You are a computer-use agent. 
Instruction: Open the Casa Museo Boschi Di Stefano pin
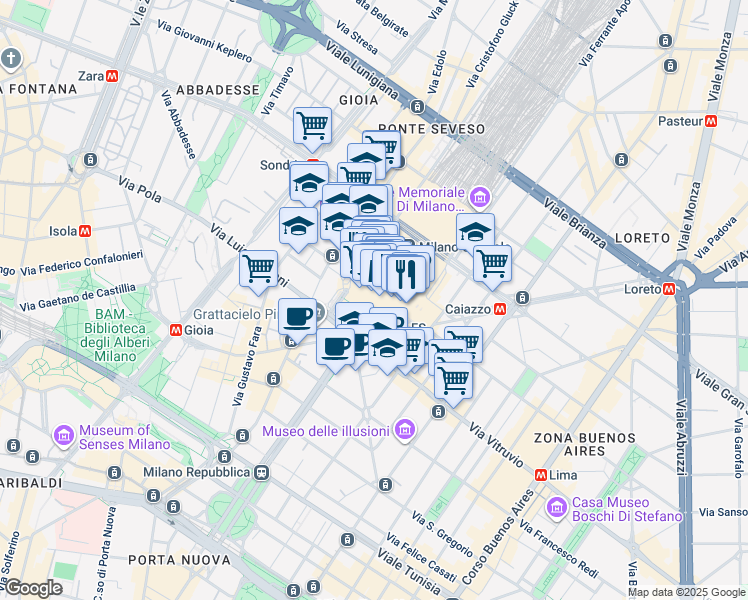click(x=557, y=508)
